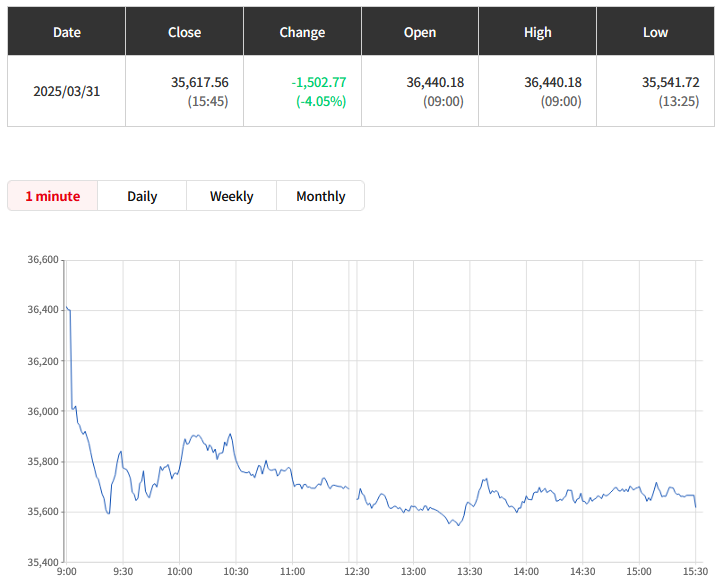
Task: Click the 10:30 x-axis label
Action: (x=236, y=572)
